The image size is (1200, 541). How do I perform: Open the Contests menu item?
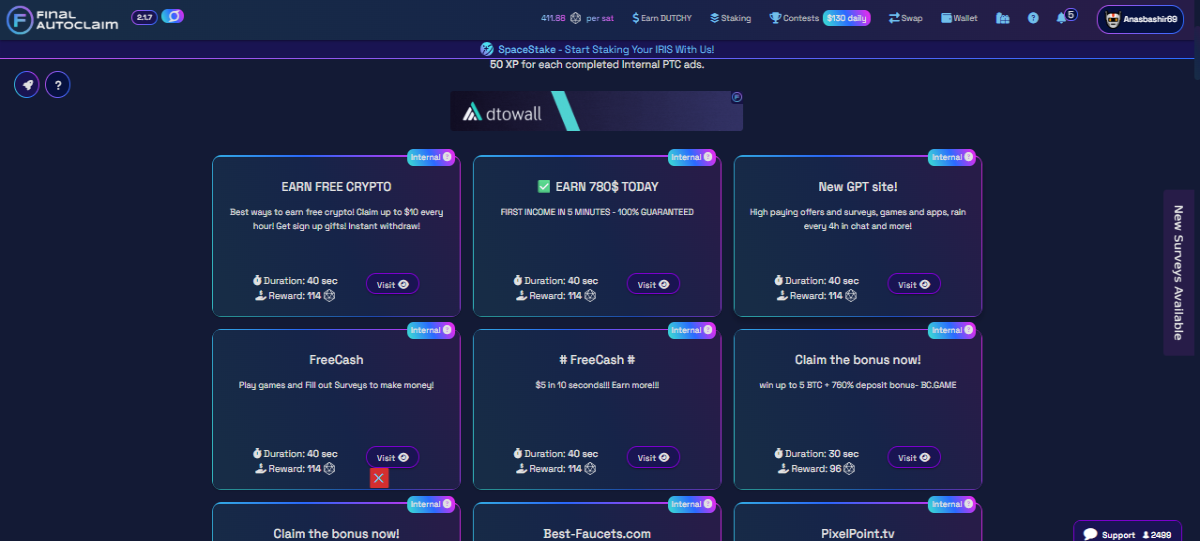794,18
